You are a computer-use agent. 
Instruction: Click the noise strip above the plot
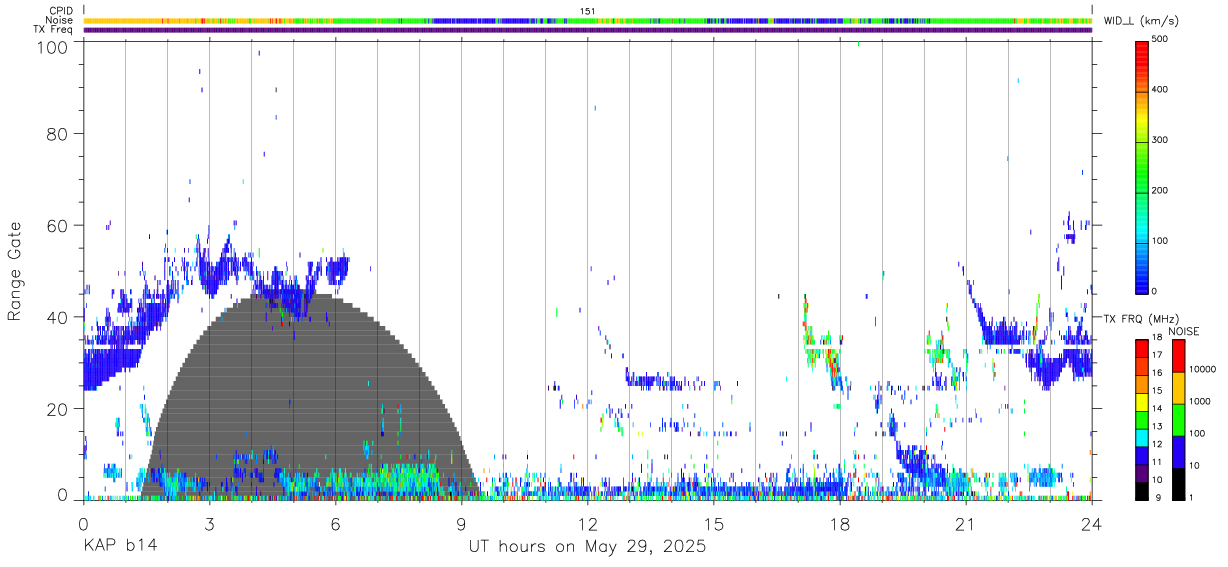pos(587,20)
